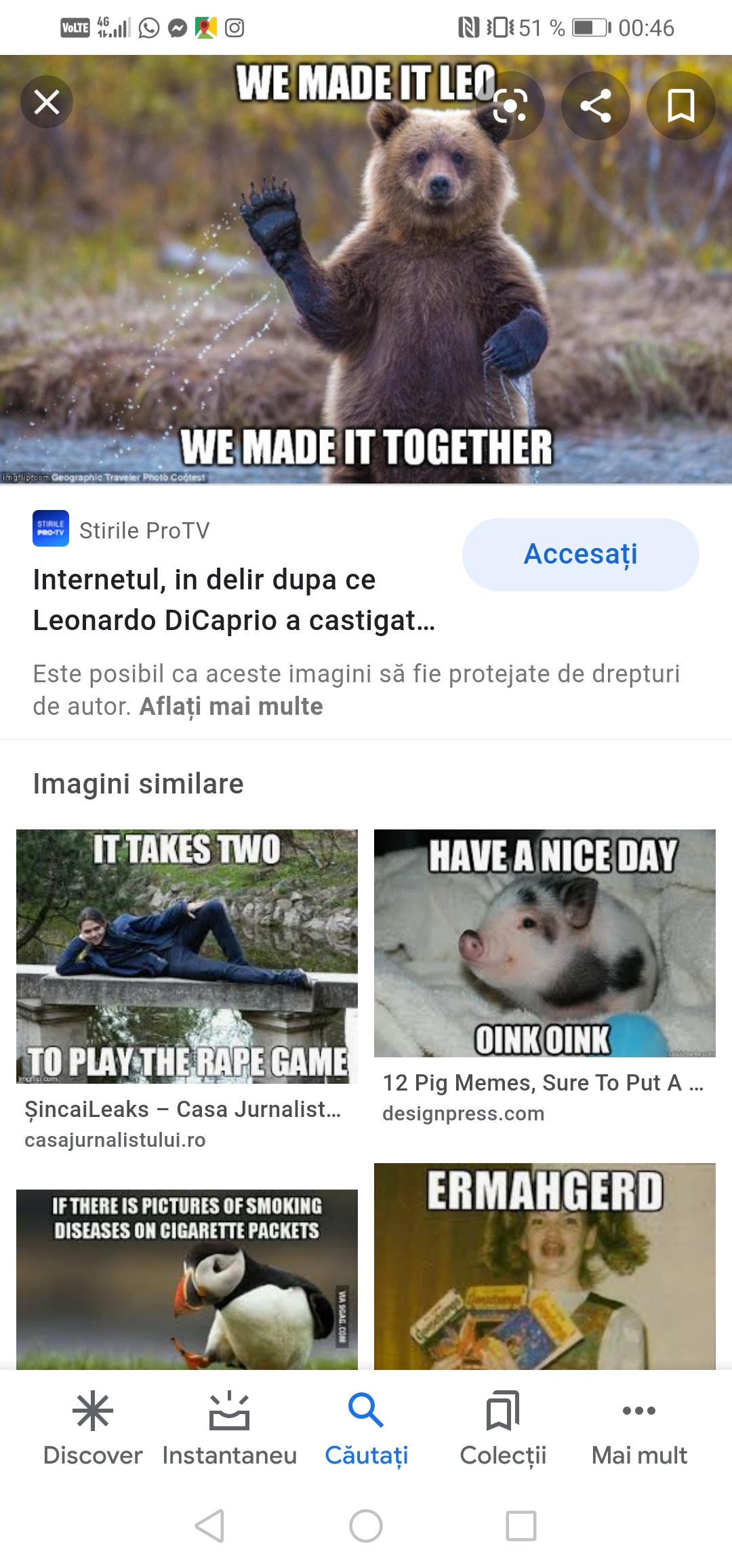
Task: Tap the Accesați button
Action: pyautogui.click(x=581, y=554)
